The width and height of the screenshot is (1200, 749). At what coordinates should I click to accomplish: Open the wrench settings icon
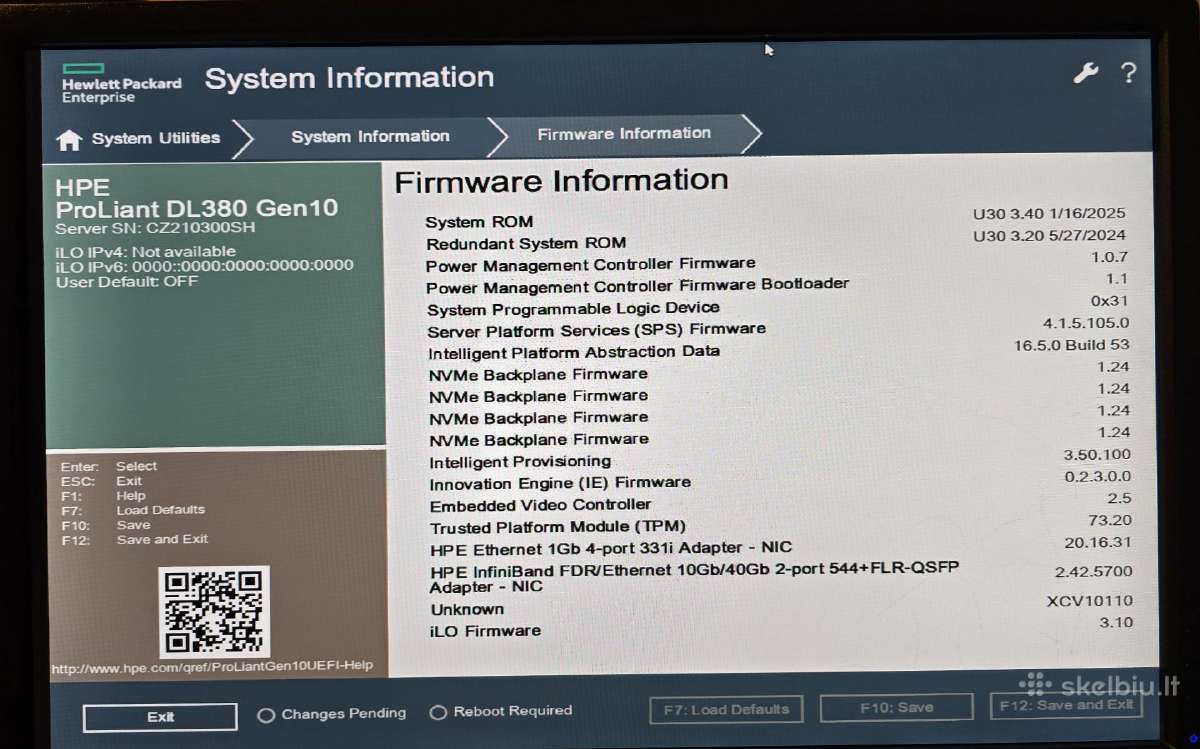(x=1085, y=72)
